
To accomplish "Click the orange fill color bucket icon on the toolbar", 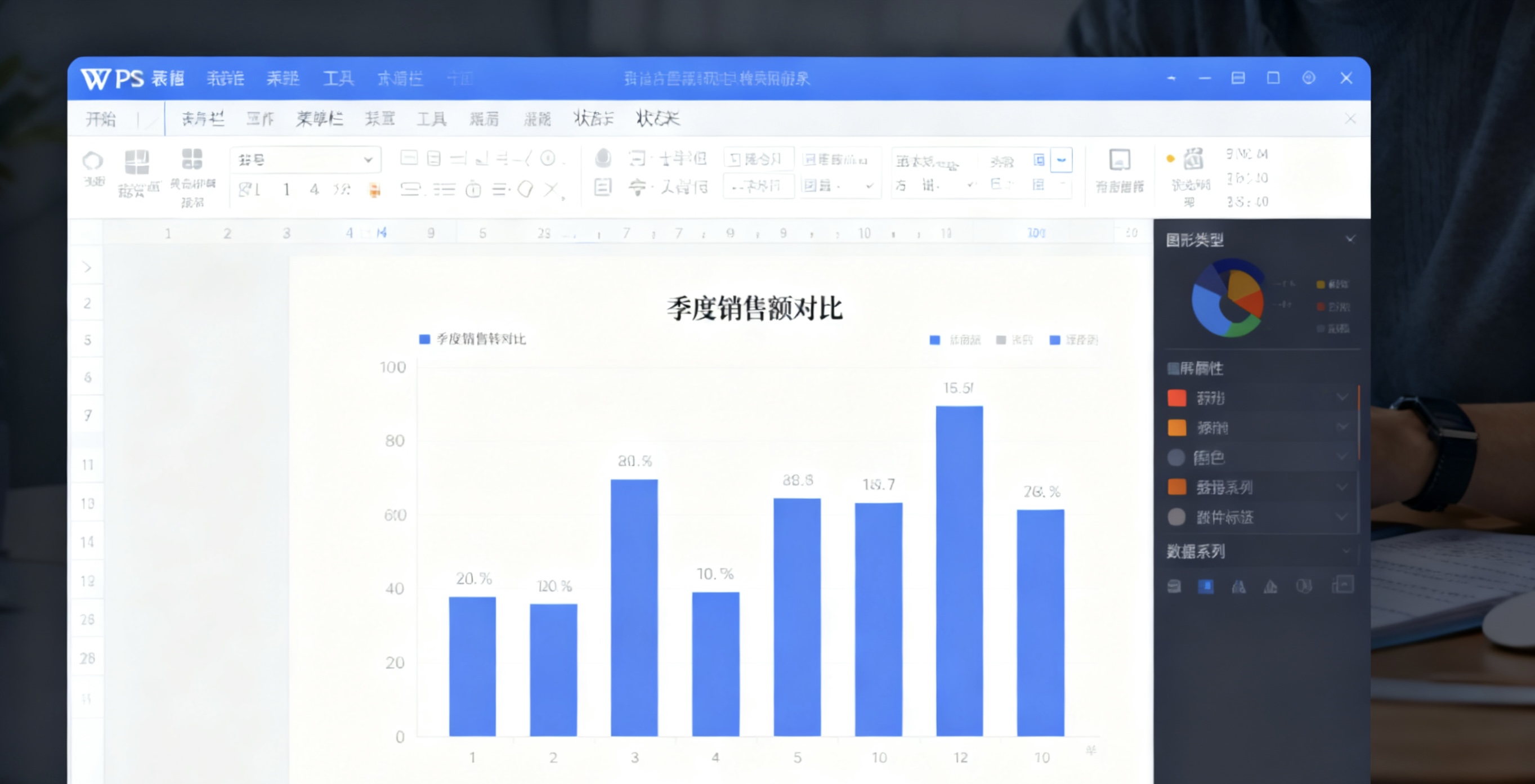I will (374, 190).
